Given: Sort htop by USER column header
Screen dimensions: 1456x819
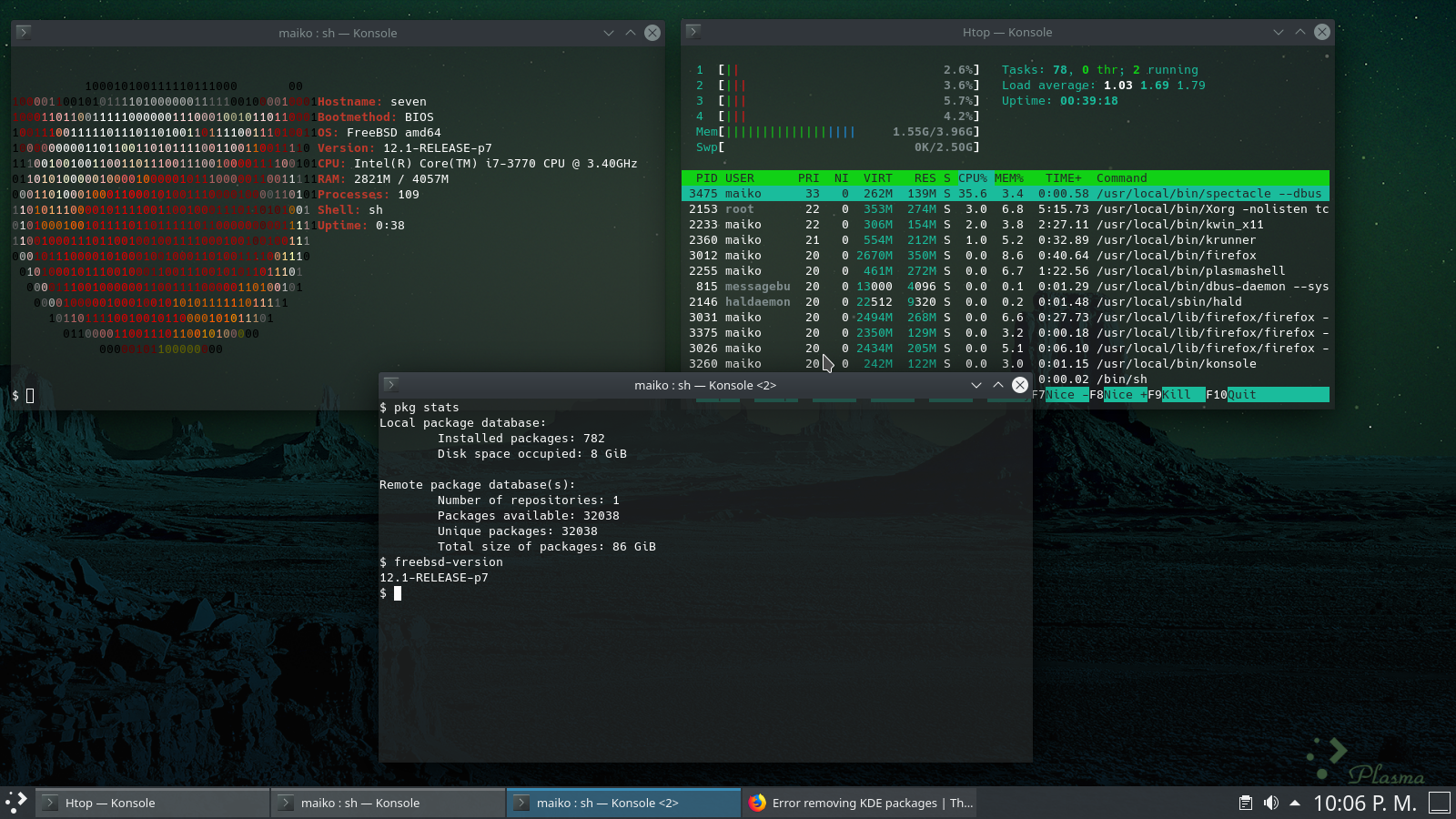Looking at the screenshot, I should coord(740,178).
